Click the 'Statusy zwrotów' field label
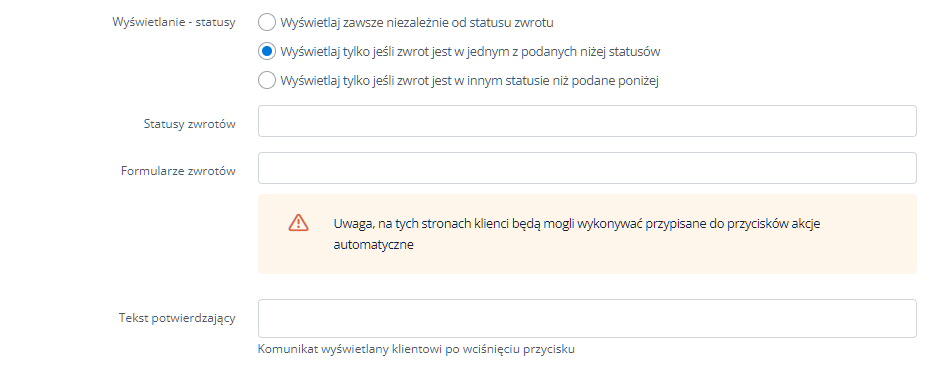947x376 pixels. coord(190,124)
